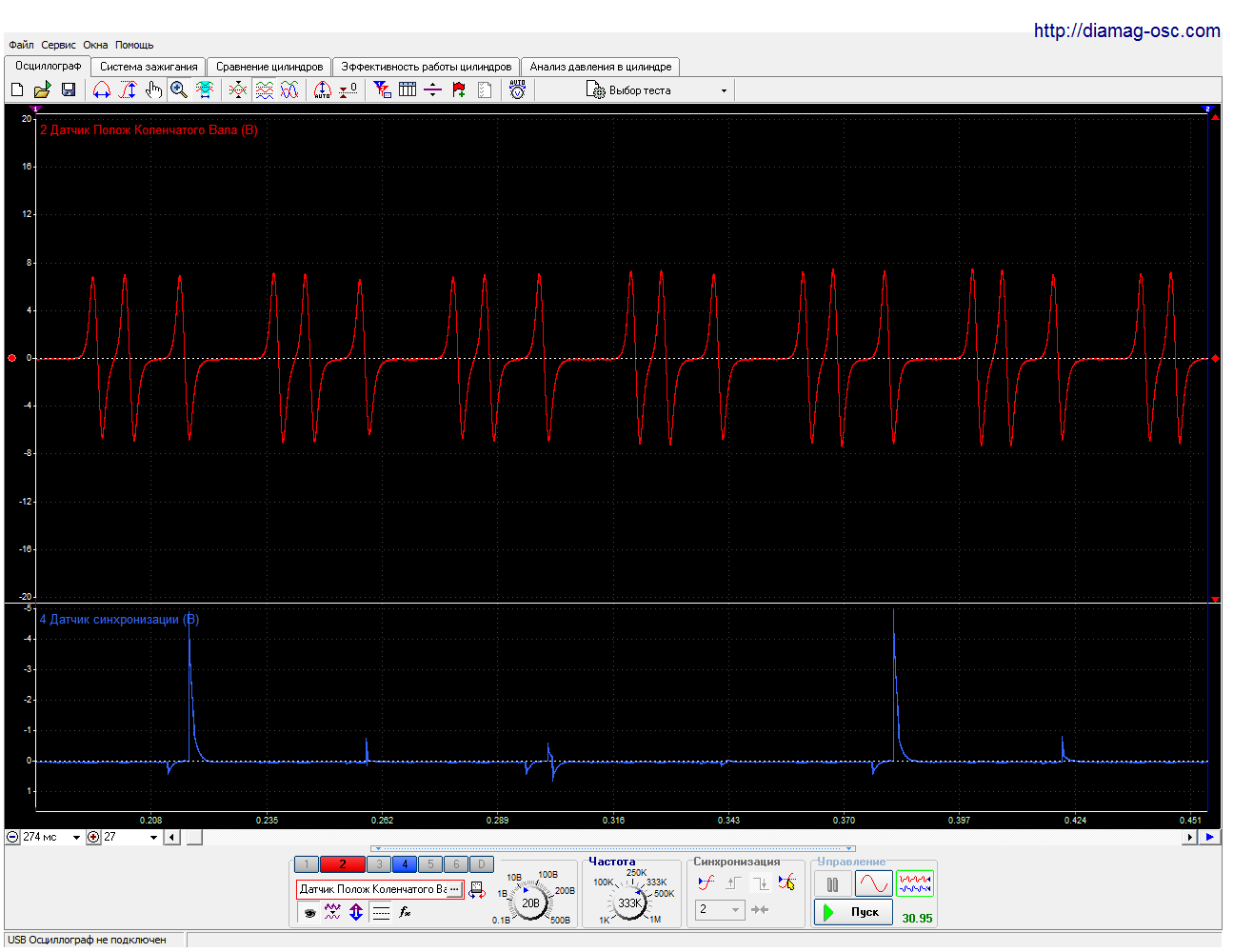
Task: Click the scroll left arrow of timeline
Action: point(171,838)
